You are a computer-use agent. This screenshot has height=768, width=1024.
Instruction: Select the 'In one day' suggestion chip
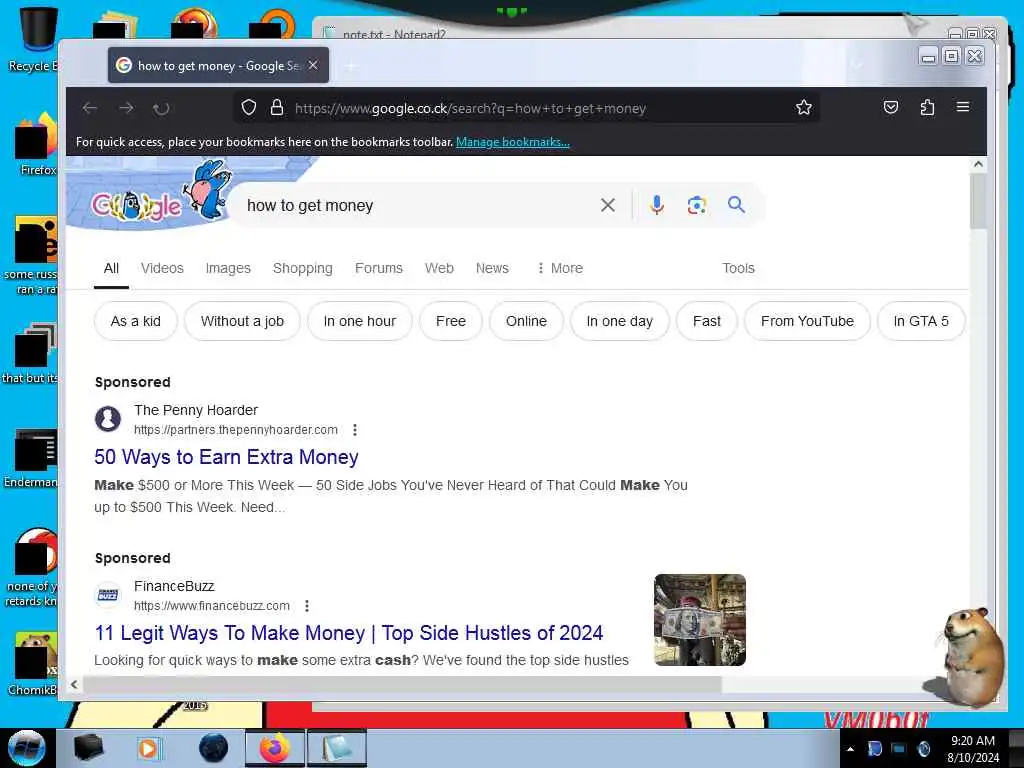(619, 321)
